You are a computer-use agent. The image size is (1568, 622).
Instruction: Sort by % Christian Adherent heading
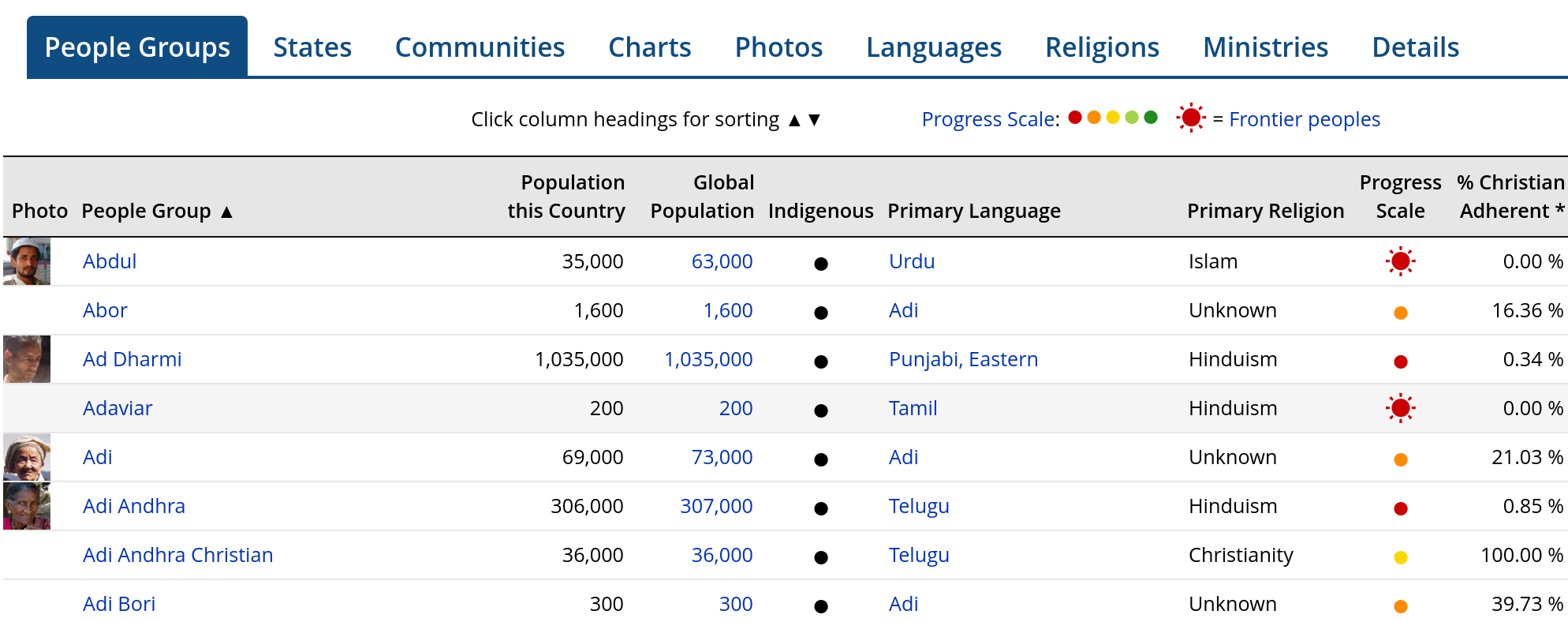(x=1510, y=197)
